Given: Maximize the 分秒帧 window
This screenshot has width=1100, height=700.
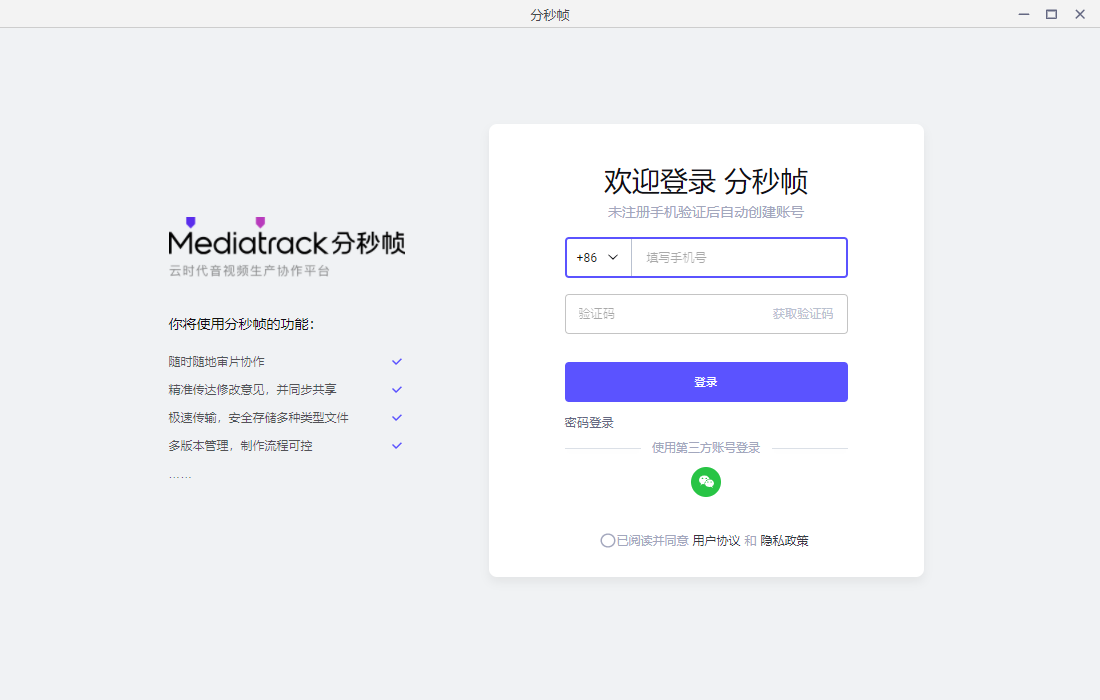Looking at the screenshot, I should [1051, 14].
